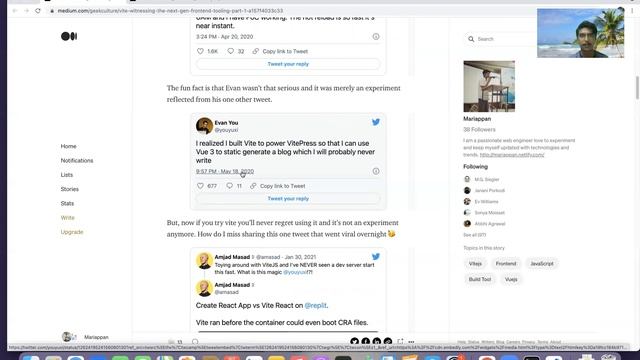Open Atishi Agrawal in the Following list
This screenshot has height=360, width=640.
(x=490, y=223)
